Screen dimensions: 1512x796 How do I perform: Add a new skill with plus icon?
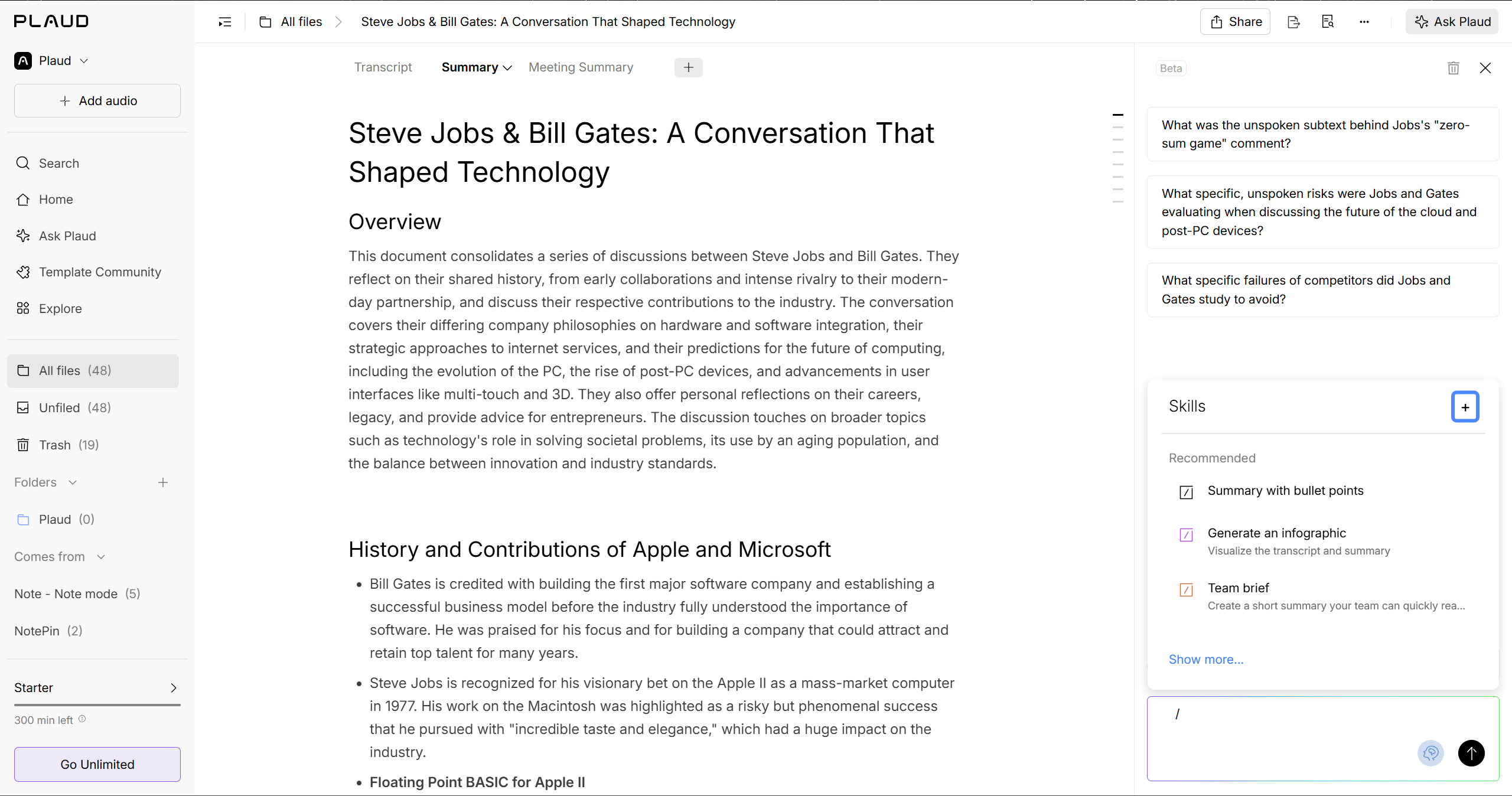(1465, 407)
